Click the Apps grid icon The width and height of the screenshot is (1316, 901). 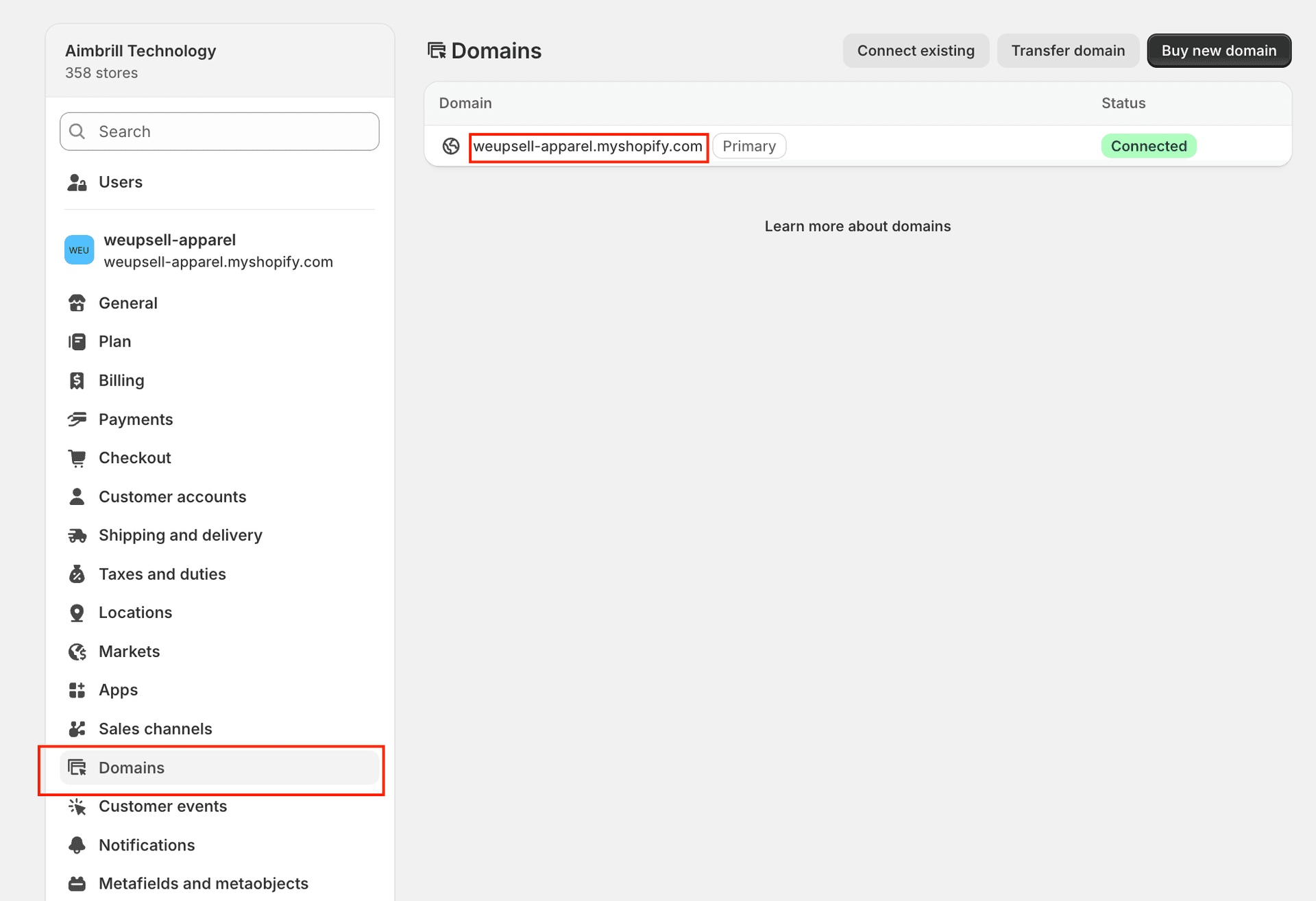click(77, 690)
